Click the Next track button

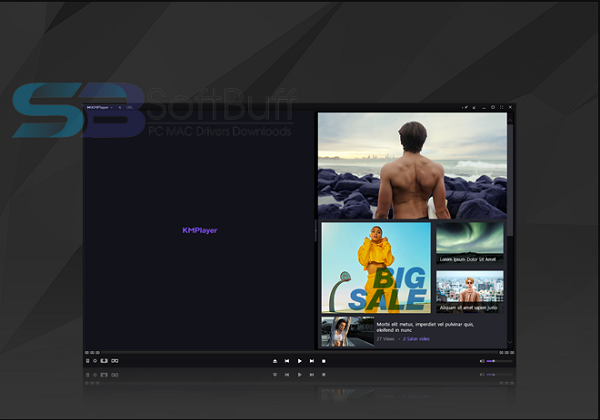click(x=312, y=361)
